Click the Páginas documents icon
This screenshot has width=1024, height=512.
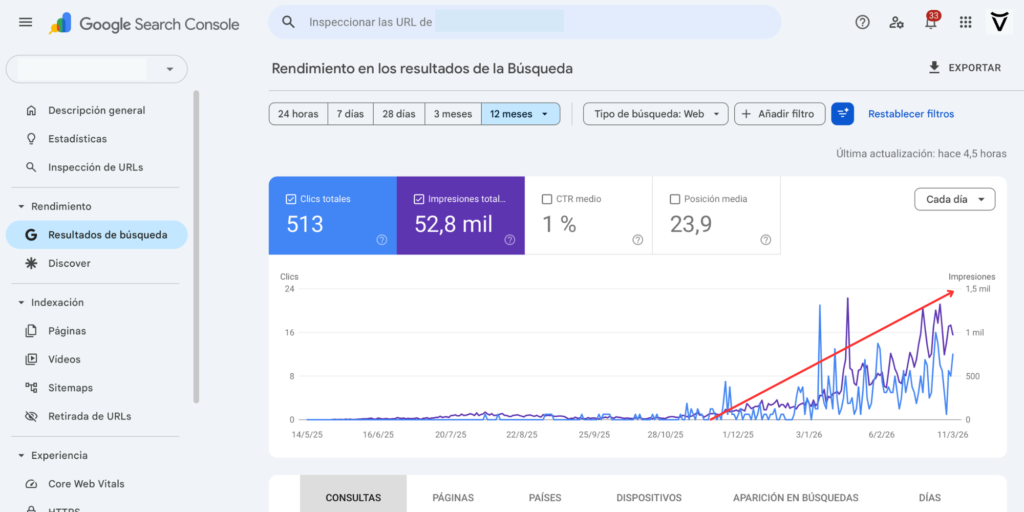[x=31, y=331]
